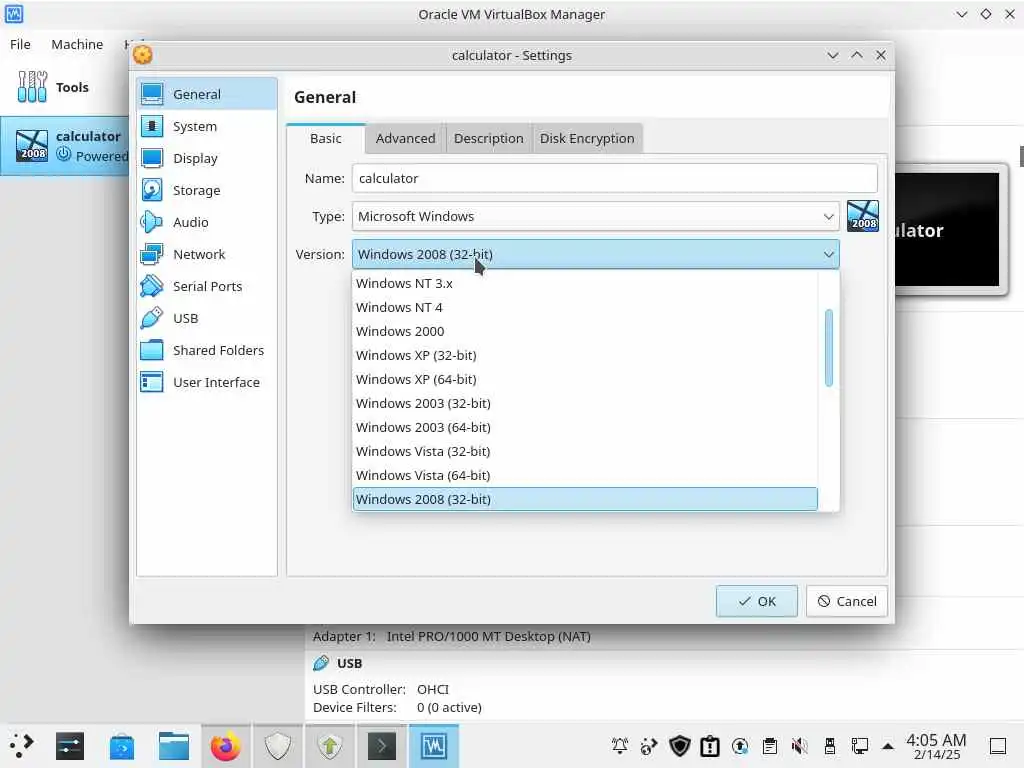This screenshot has width=1024, height=768.
Task: Select the calculator VM in the machine list
Action: (x=65, y=146)
